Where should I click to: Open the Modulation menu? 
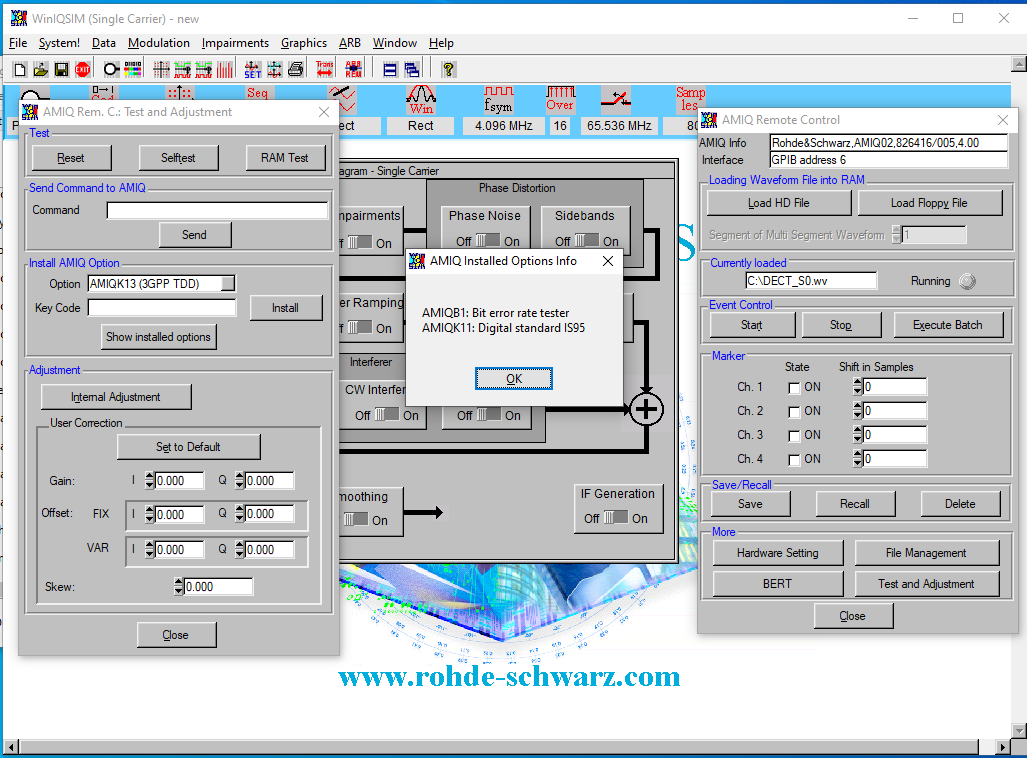coord(159,43)
